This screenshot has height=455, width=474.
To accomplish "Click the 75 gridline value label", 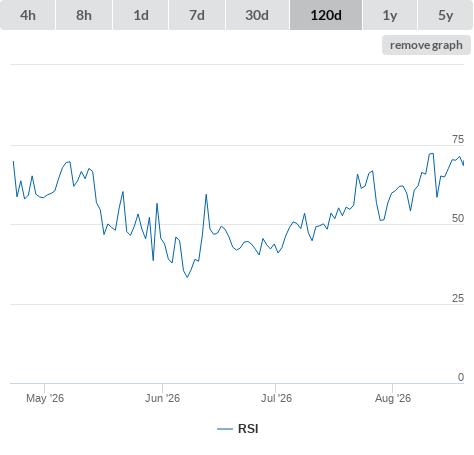I will 458,139.
